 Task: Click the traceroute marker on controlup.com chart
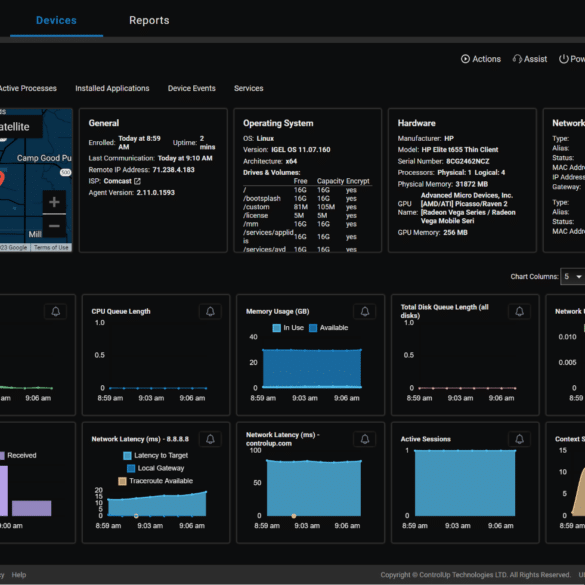[x=294, y=516]
